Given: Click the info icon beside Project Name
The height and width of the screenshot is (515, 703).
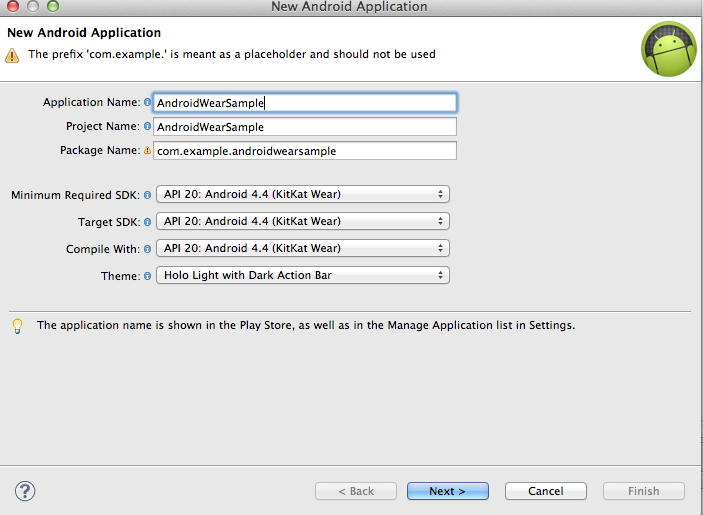Looking at the screenshot, I should point(147,126).
